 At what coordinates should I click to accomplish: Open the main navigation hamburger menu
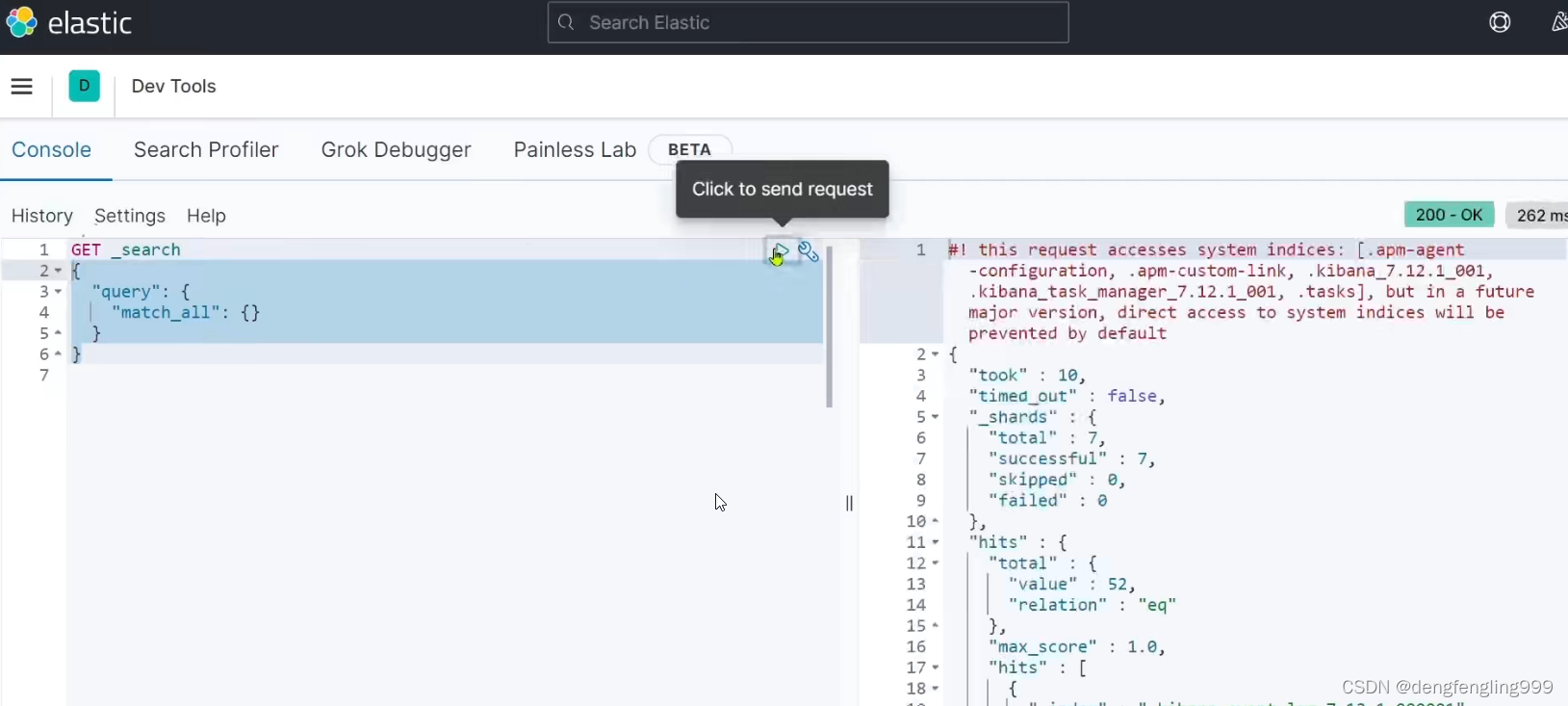[x=22, y=87]
